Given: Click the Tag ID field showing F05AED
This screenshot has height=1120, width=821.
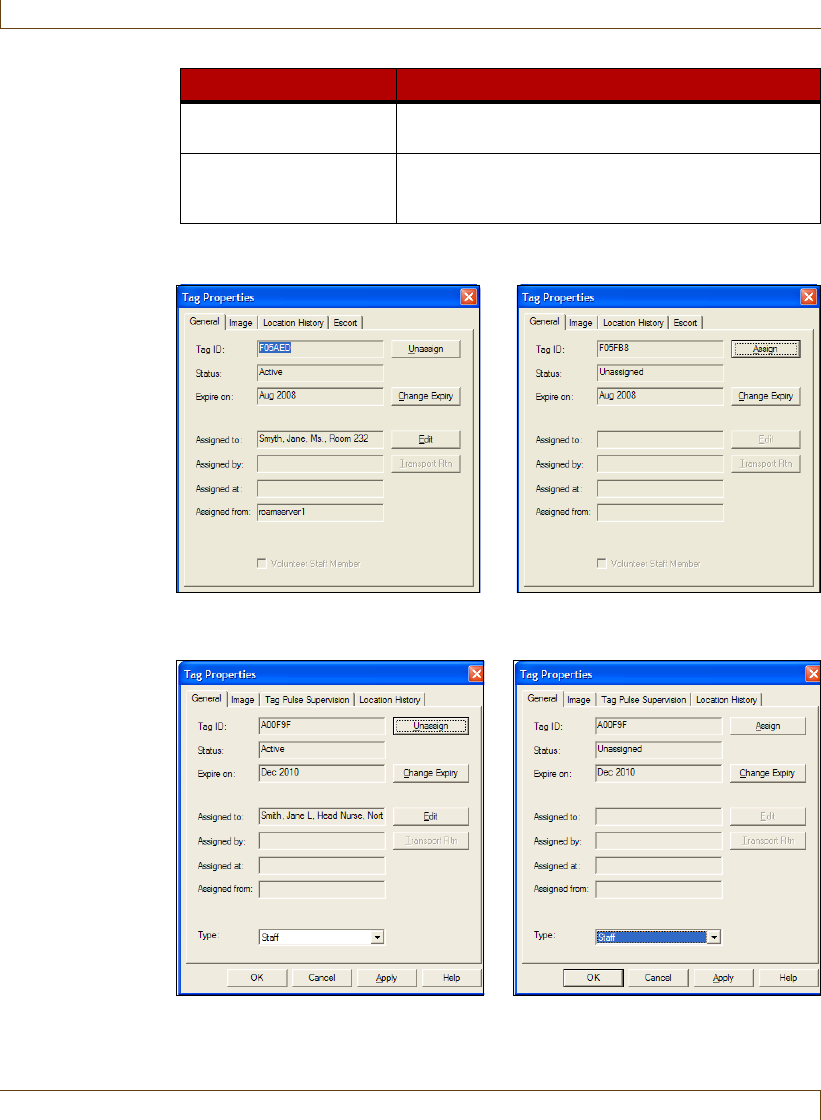Looking at the screenshot, I should pos(320,349).
